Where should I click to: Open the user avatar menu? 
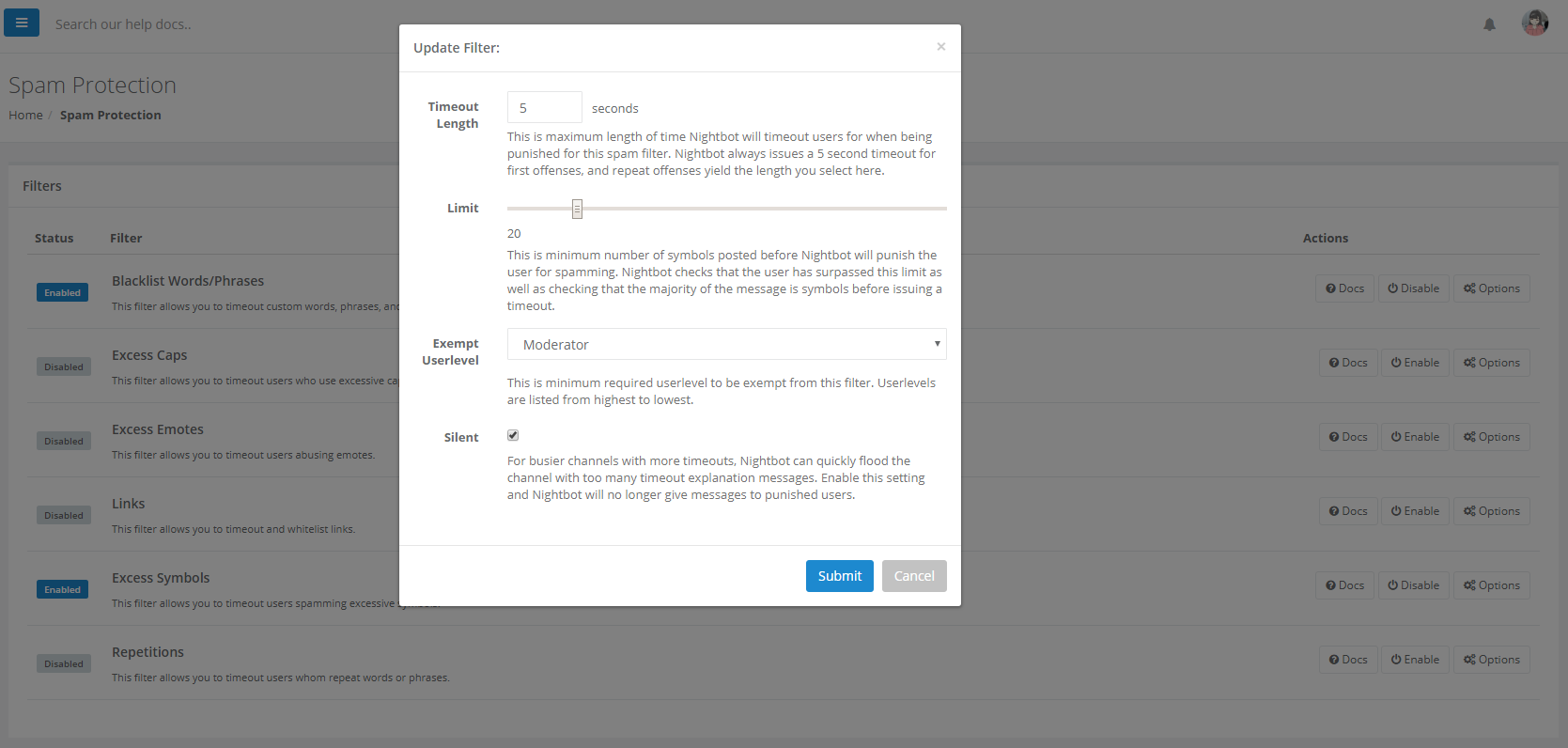pos(1535,23)
